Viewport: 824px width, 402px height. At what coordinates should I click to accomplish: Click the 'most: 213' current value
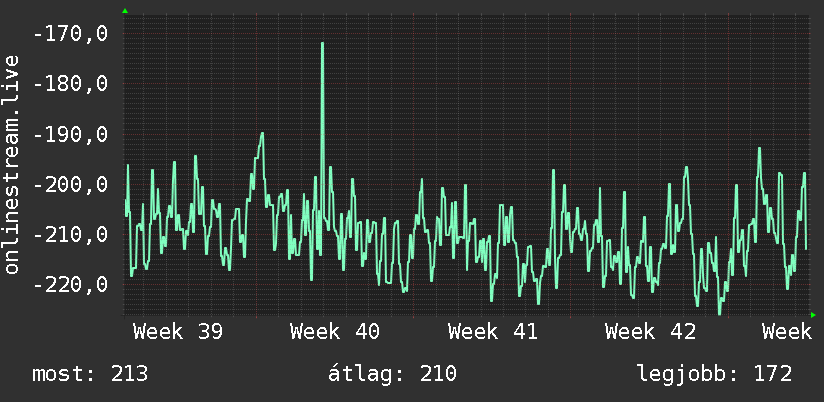click(x=90, y=374)
